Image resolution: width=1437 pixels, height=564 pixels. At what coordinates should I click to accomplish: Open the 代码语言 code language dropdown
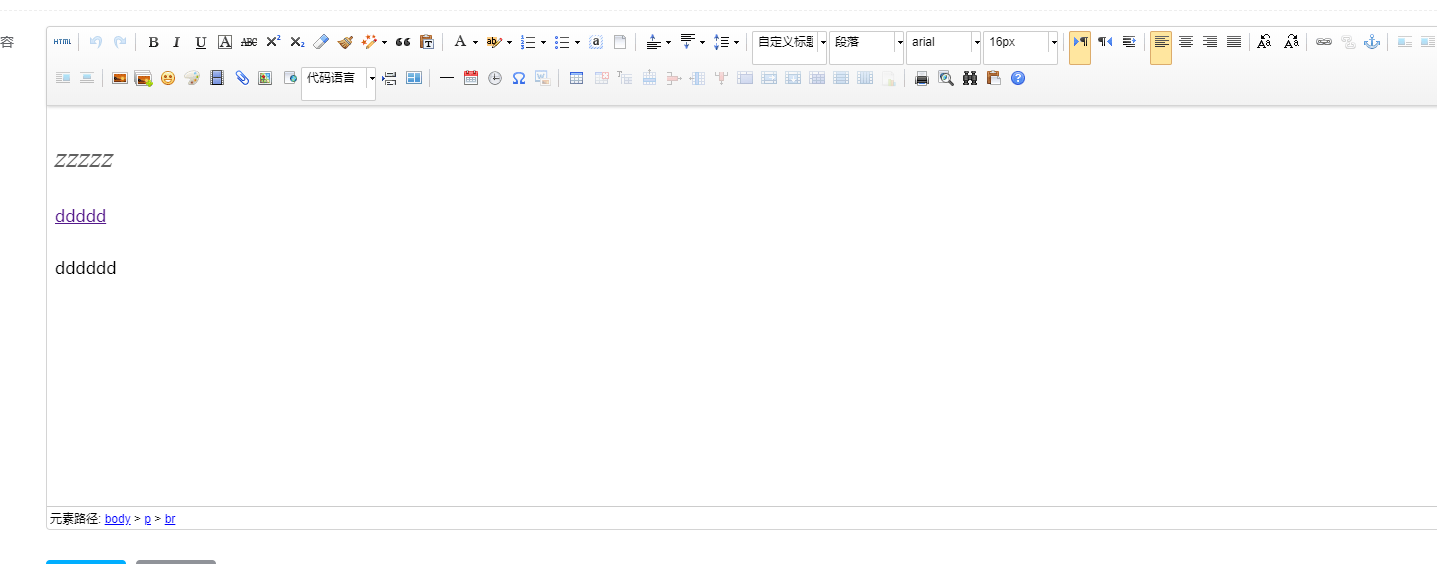click(372, 78)
